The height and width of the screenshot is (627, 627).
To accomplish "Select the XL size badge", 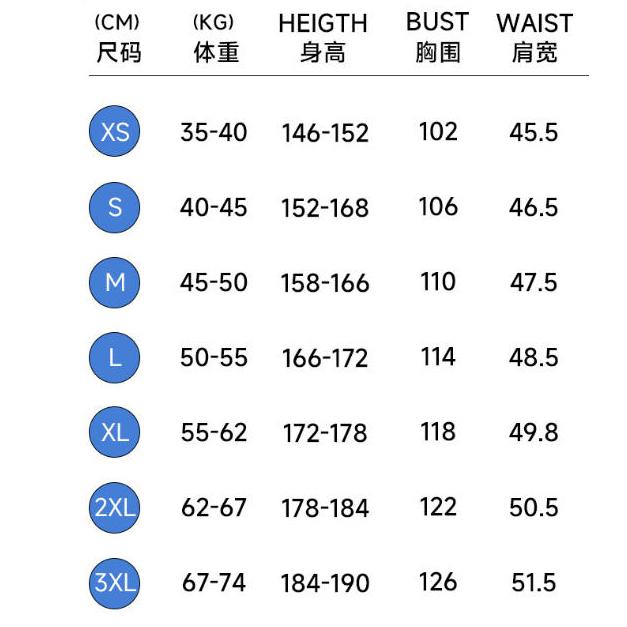I will pyautogui.click(x=115, y=432).
